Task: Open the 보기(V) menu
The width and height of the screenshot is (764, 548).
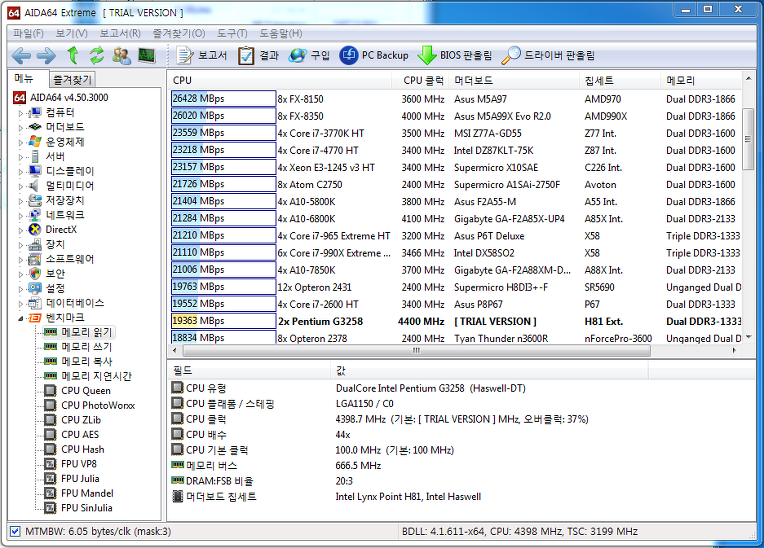Action: tap(71, 33)
